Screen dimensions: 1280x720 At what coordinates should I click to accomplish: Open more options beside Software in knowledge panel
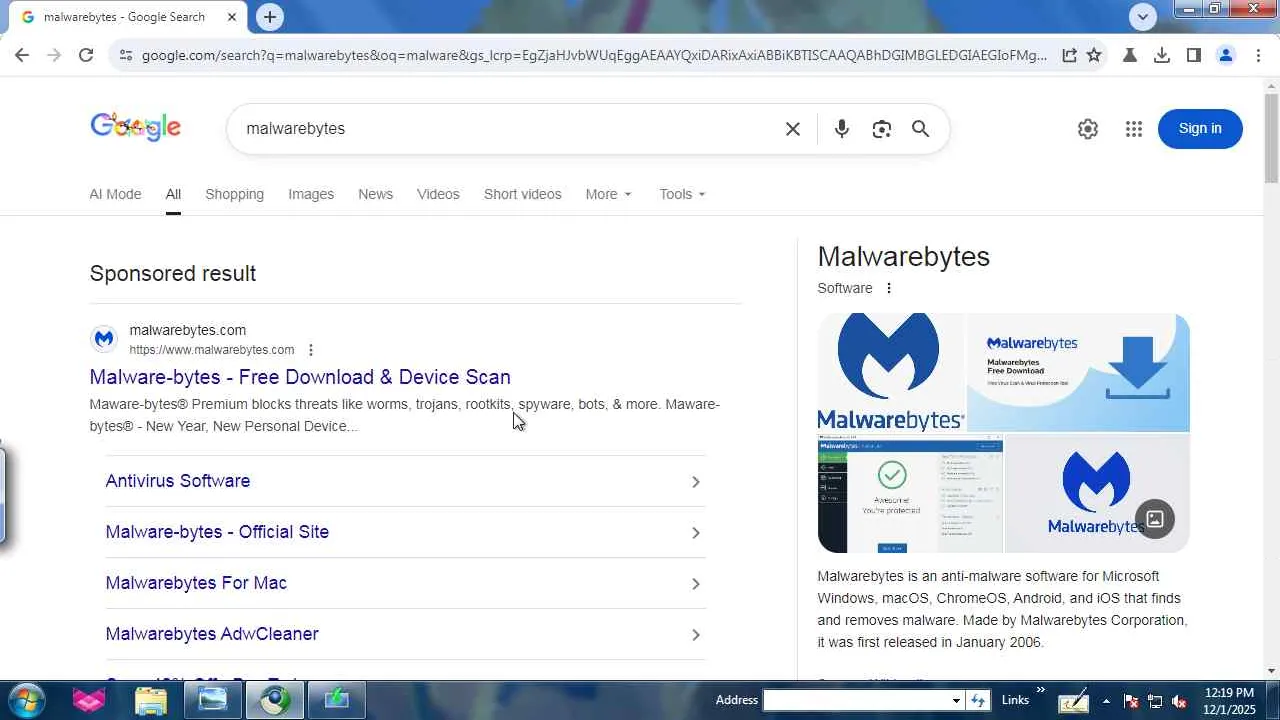888,288
